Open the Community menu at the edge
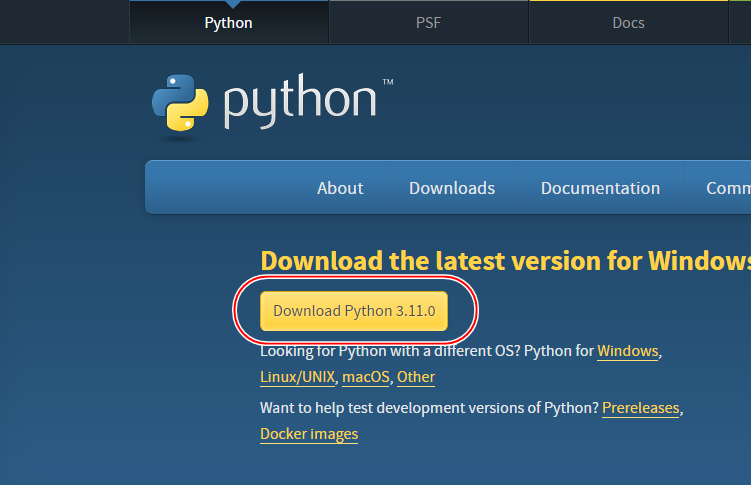The width and height of the screenshot is (751, 485). pos(728,188)
